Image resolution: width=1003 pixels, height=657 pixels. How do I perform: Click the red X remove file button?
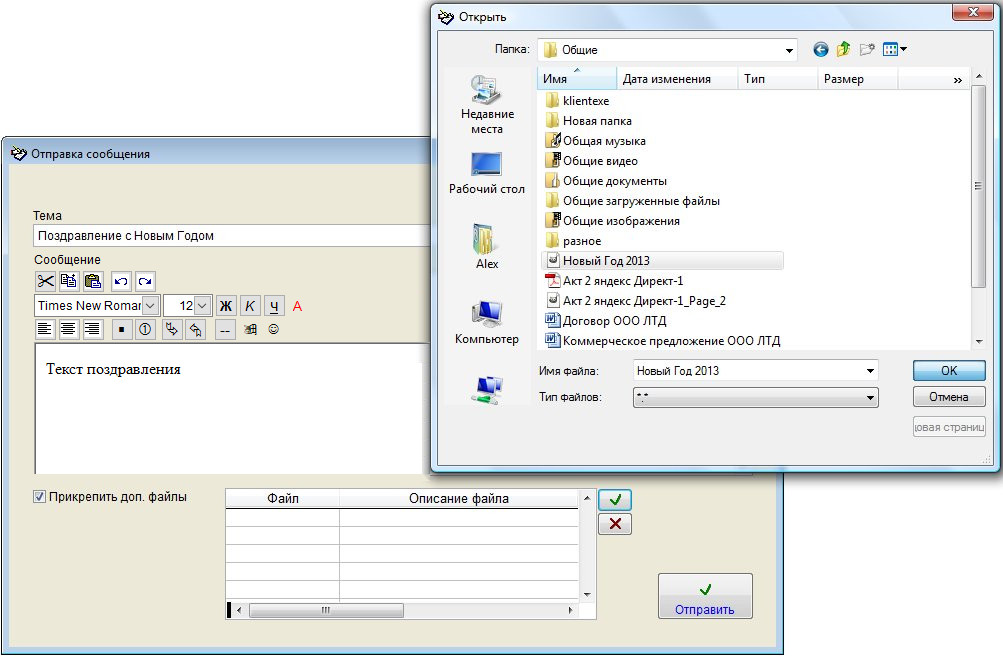point(614,524)
